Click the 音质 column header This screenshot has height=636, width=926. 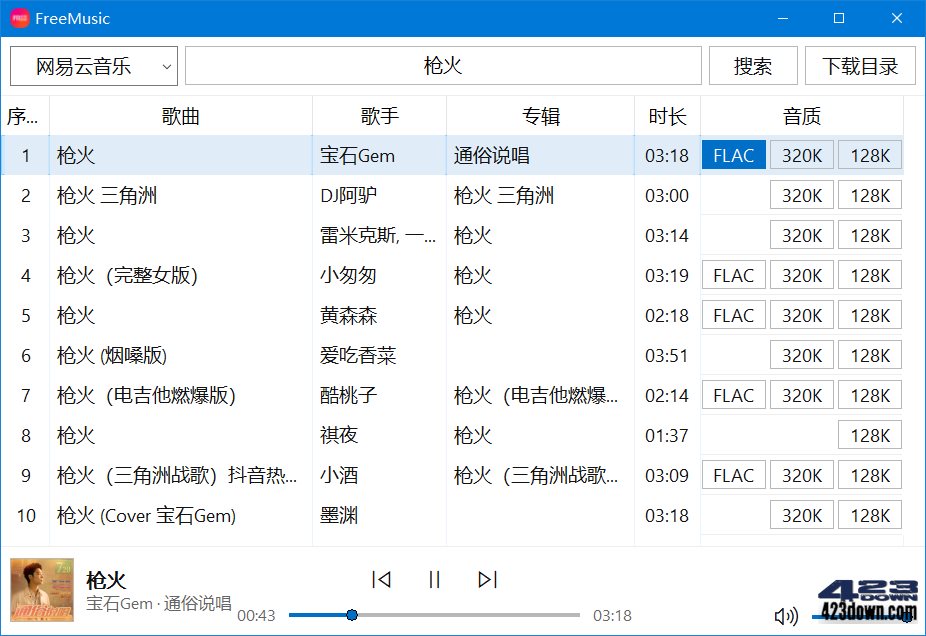(801, 116)
